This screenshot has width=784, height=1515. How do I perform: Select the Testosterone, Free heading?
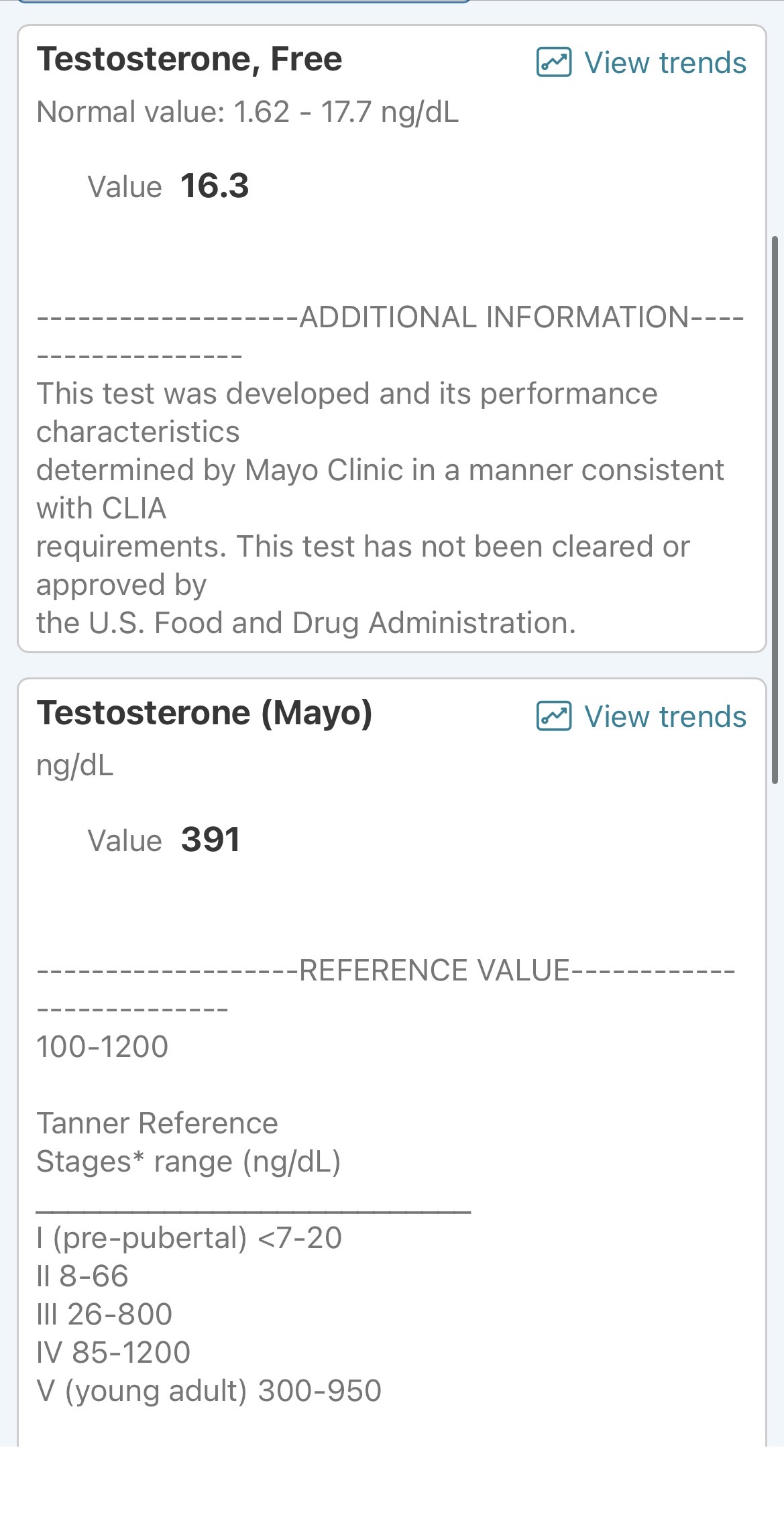click(189, 59)
